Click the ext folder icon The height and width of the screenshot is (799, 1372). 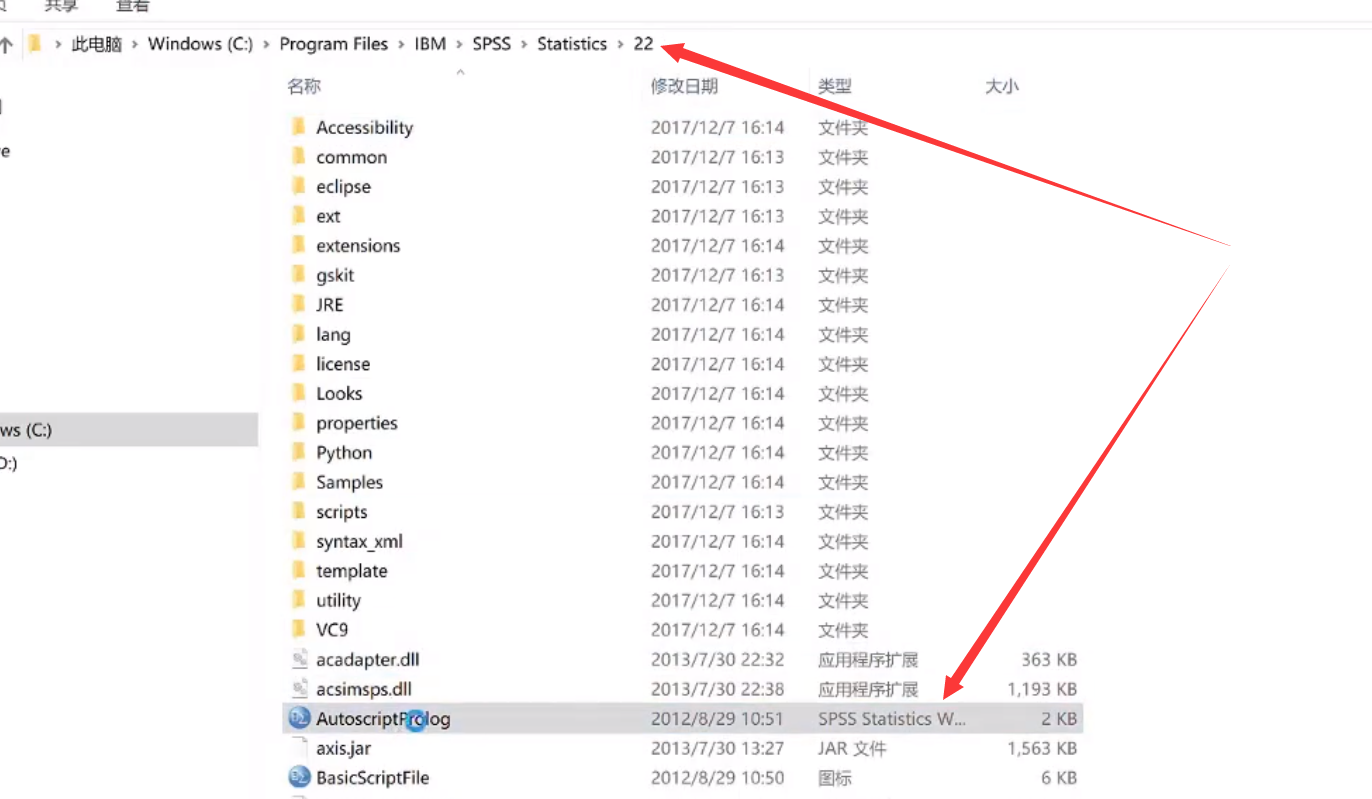[298, 215]
